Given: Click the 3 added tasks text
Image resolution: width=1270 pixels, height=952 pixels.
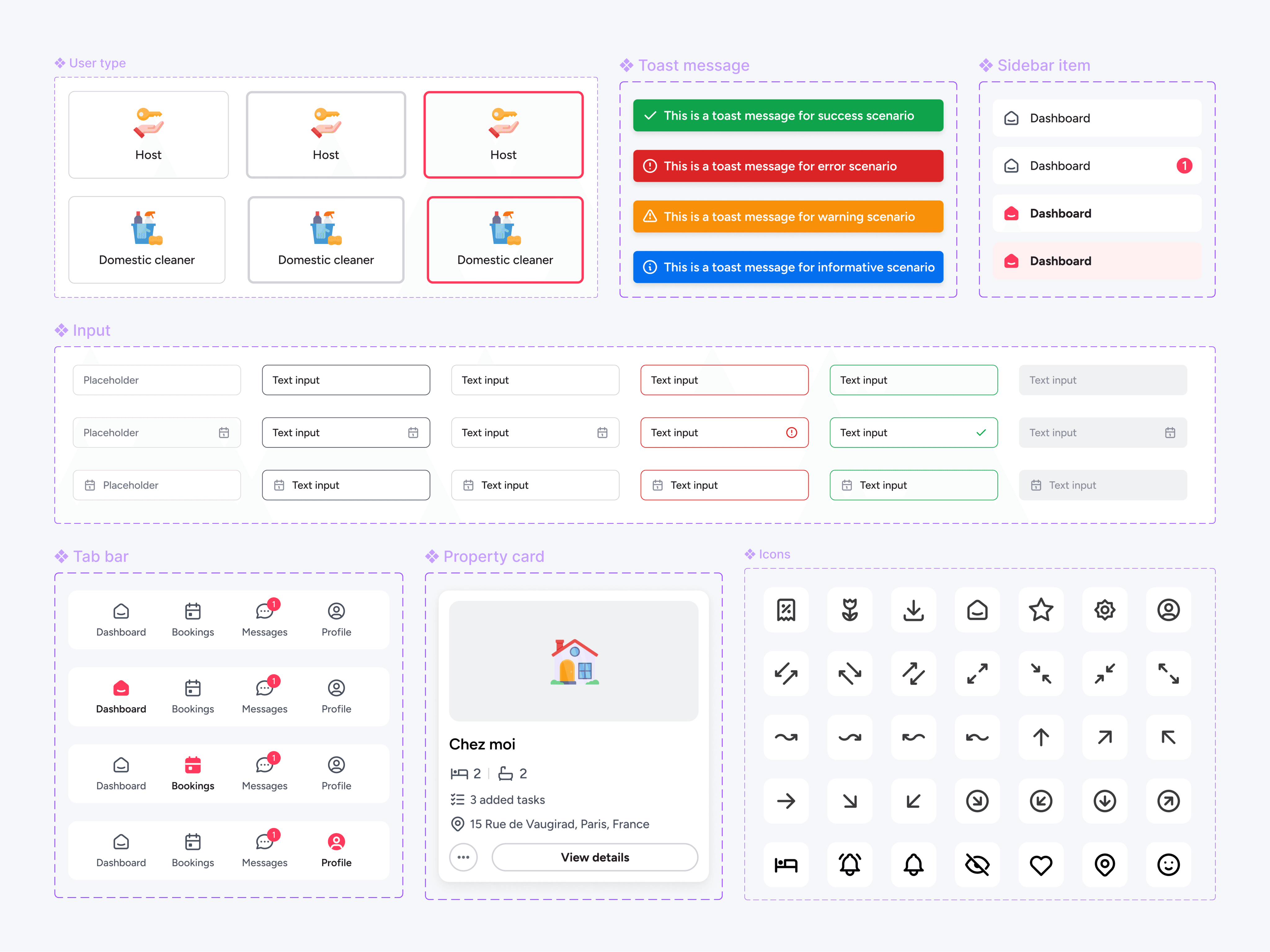Looking at the screenshot, I should (508, 800).
